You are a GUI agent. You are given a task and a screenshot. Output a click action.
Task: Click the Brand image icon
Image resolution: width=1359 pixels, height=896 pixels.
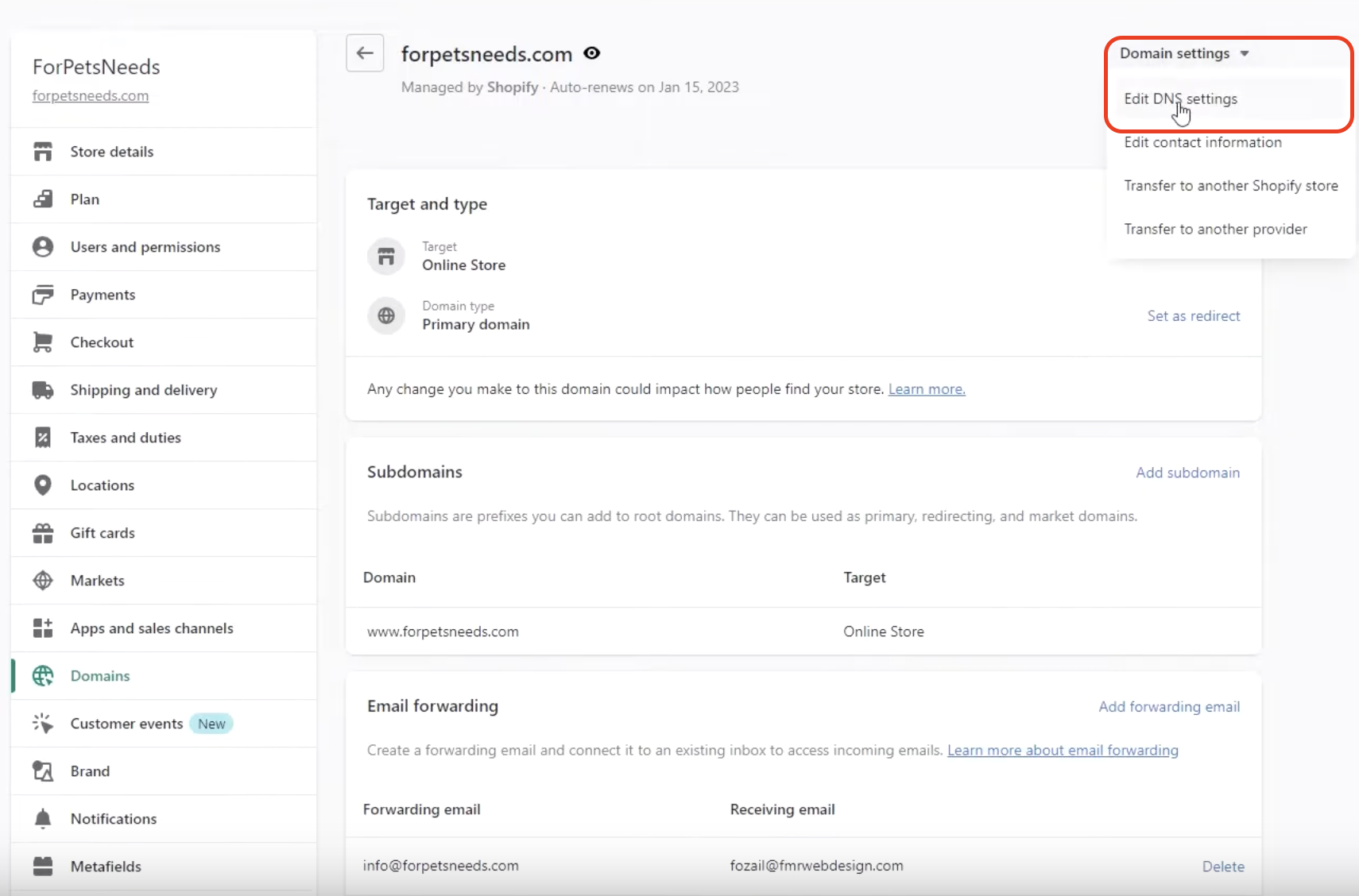pyautogui.click(x=43, y=771)
